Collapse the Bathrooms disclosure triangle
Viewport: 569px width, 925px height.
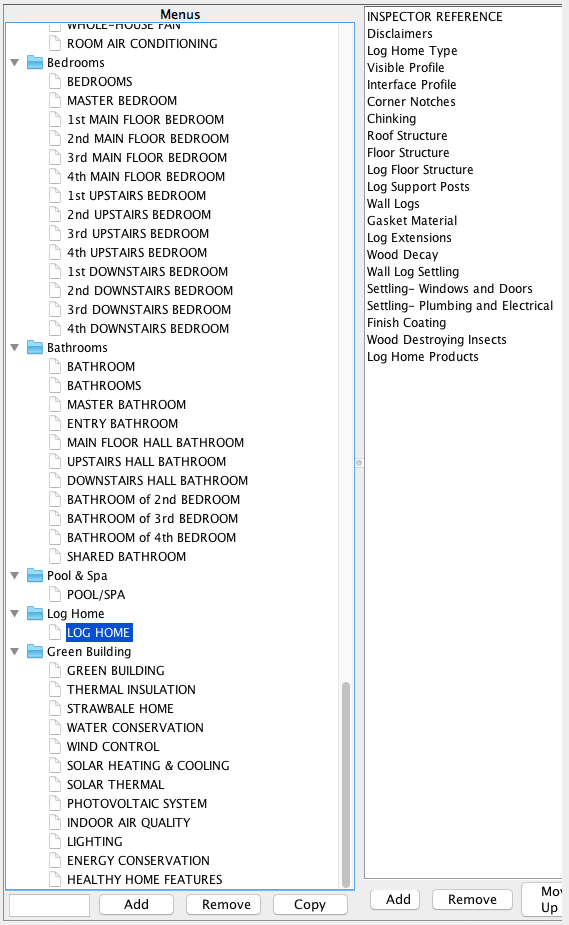click(15, 347)
